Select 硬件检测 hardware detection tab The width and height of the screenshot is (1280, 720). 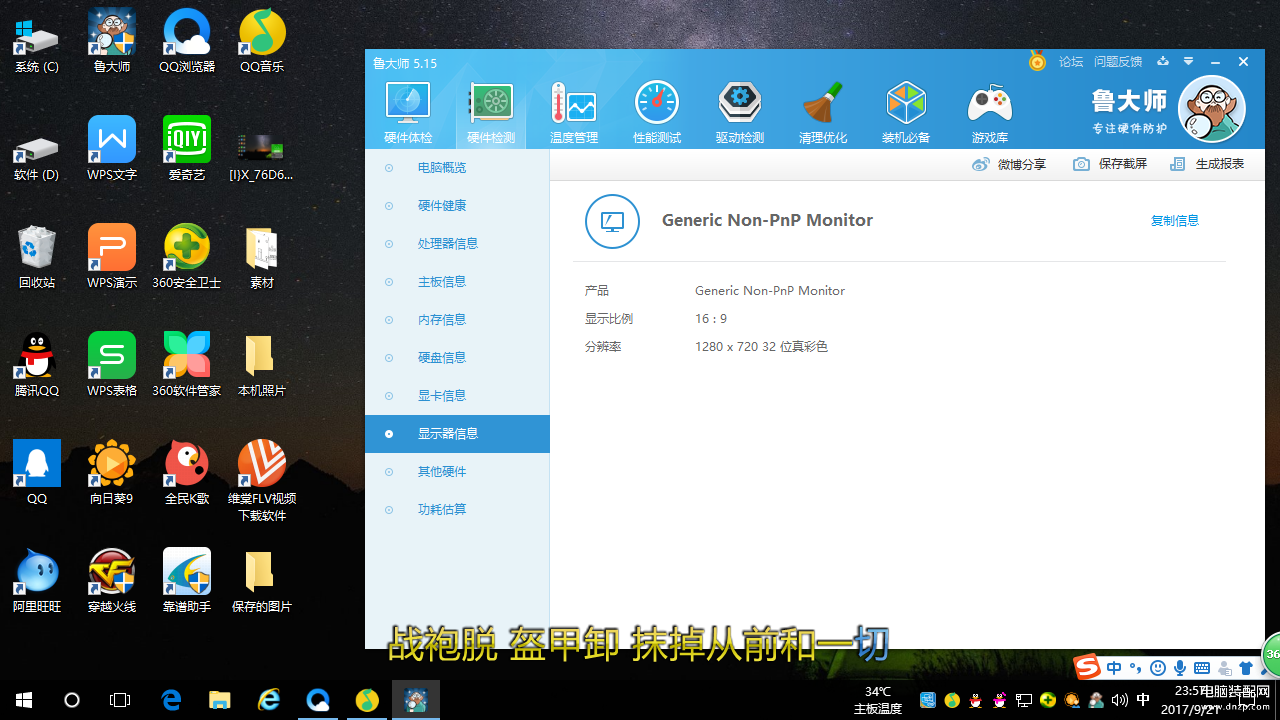491,114
